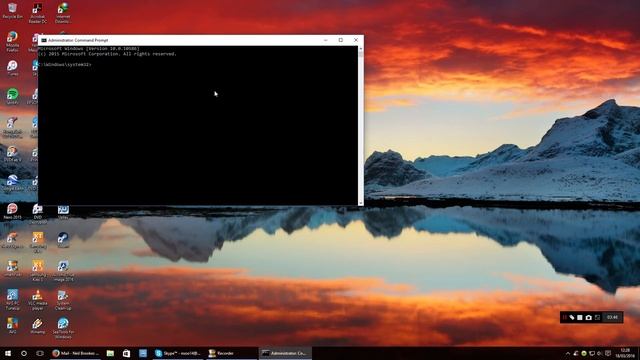
Task: Open File Explorer from the taskbar
Action: pos(110,353)
